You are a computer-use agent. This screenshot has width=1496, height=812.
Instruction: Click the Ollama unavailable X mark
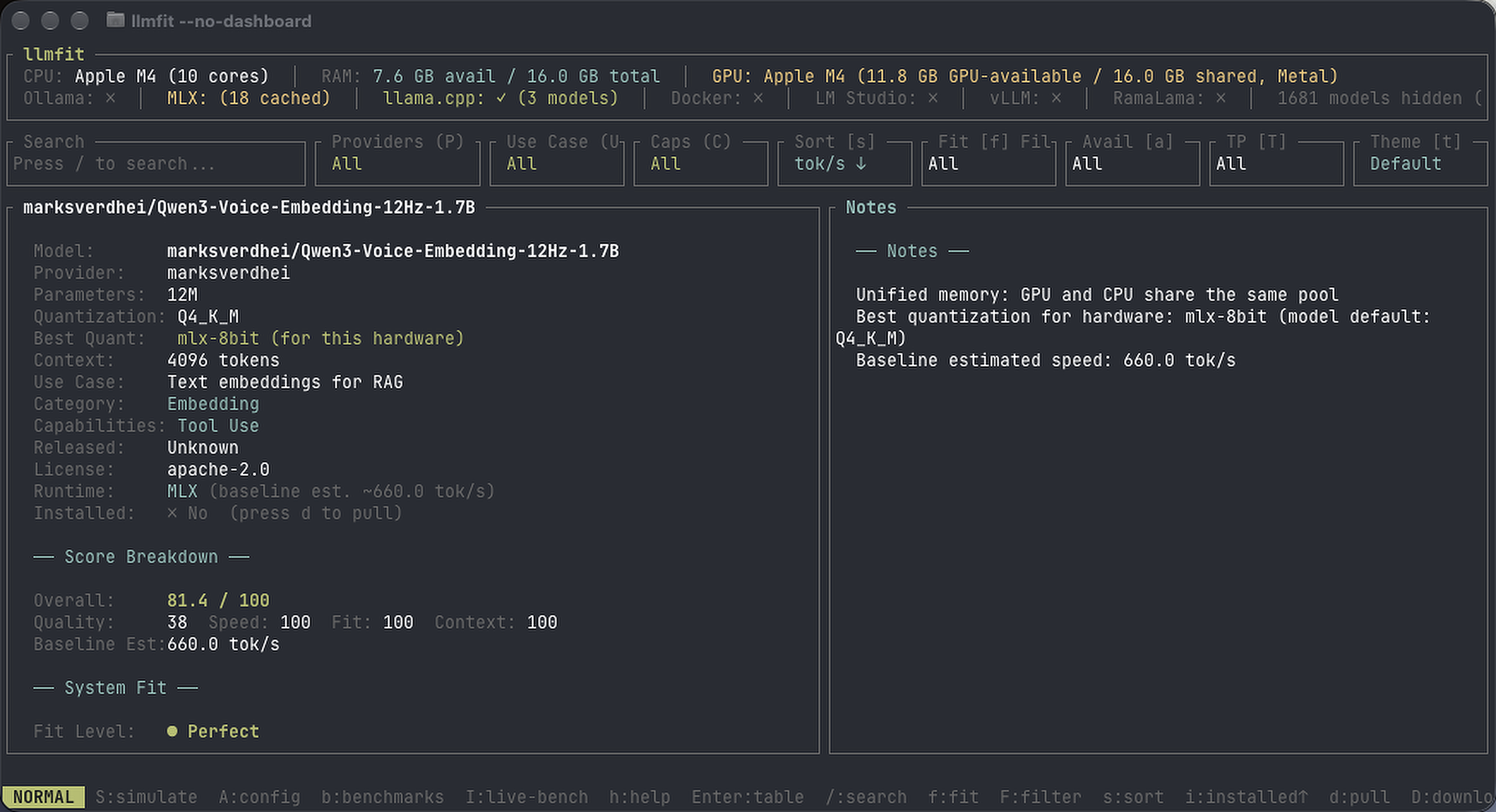click(111, 98)
